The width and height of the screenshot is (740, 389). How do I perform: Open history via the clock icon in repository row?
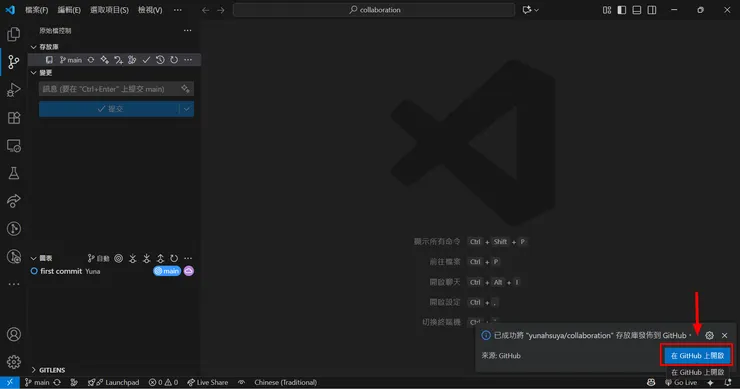[x=160, y=60]
